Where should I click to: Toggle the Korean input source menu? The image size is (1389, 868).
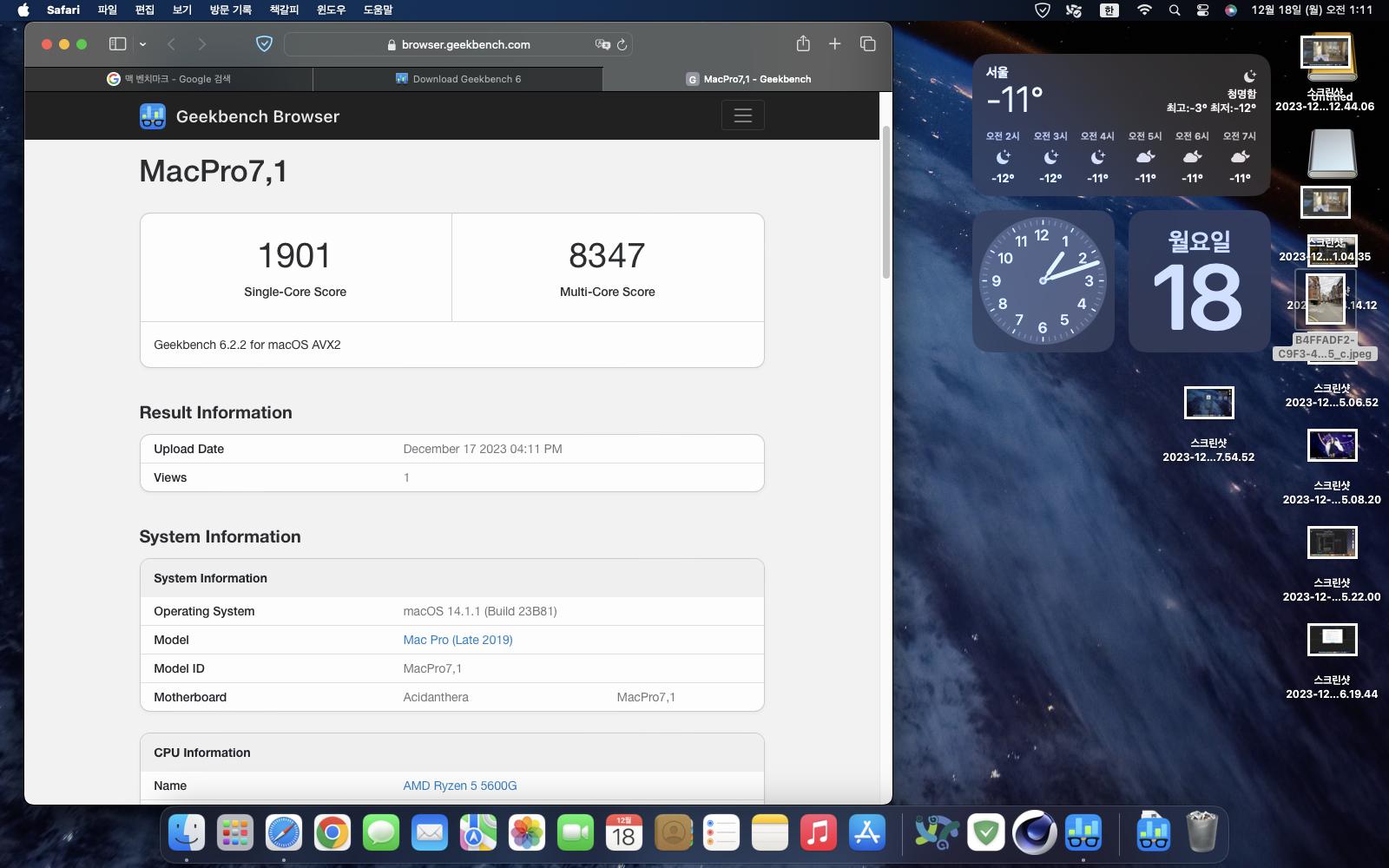pyautogui.click(x=1109, y=10)
